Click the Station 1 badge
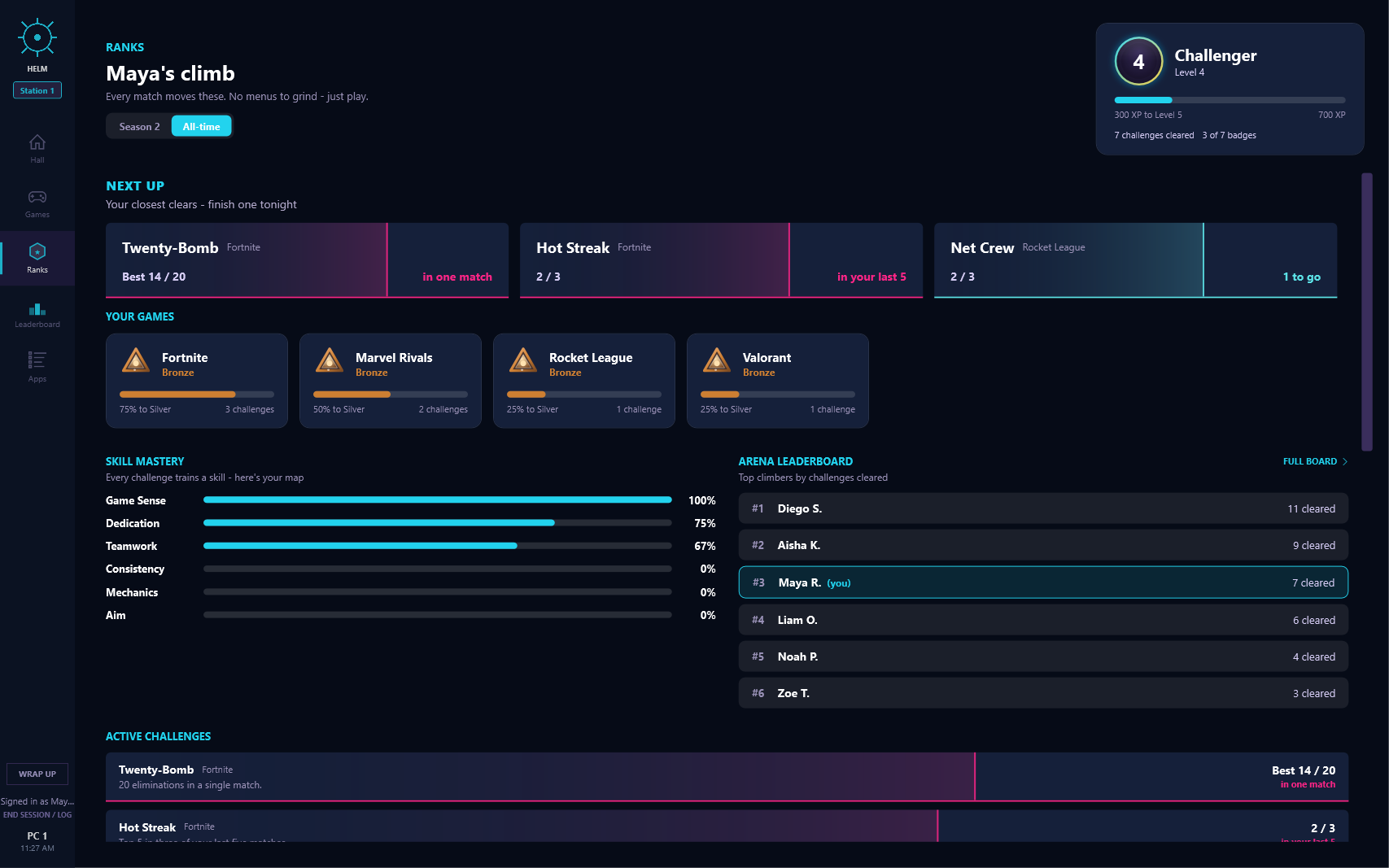 [37, 90]
